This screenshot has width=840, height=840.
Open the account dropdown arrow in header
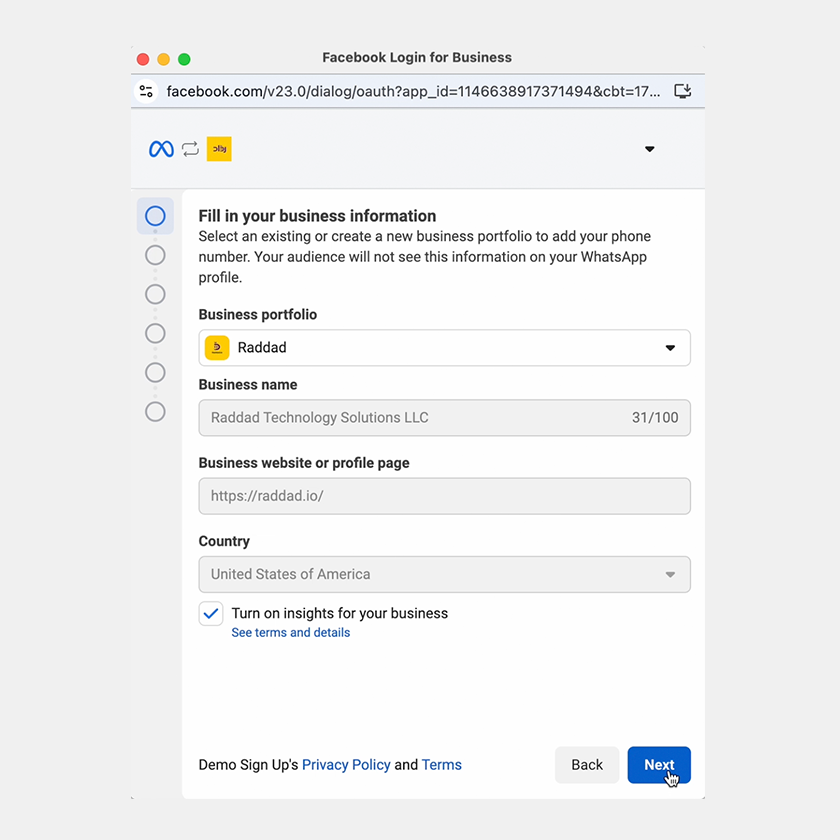tap(649, 149)
